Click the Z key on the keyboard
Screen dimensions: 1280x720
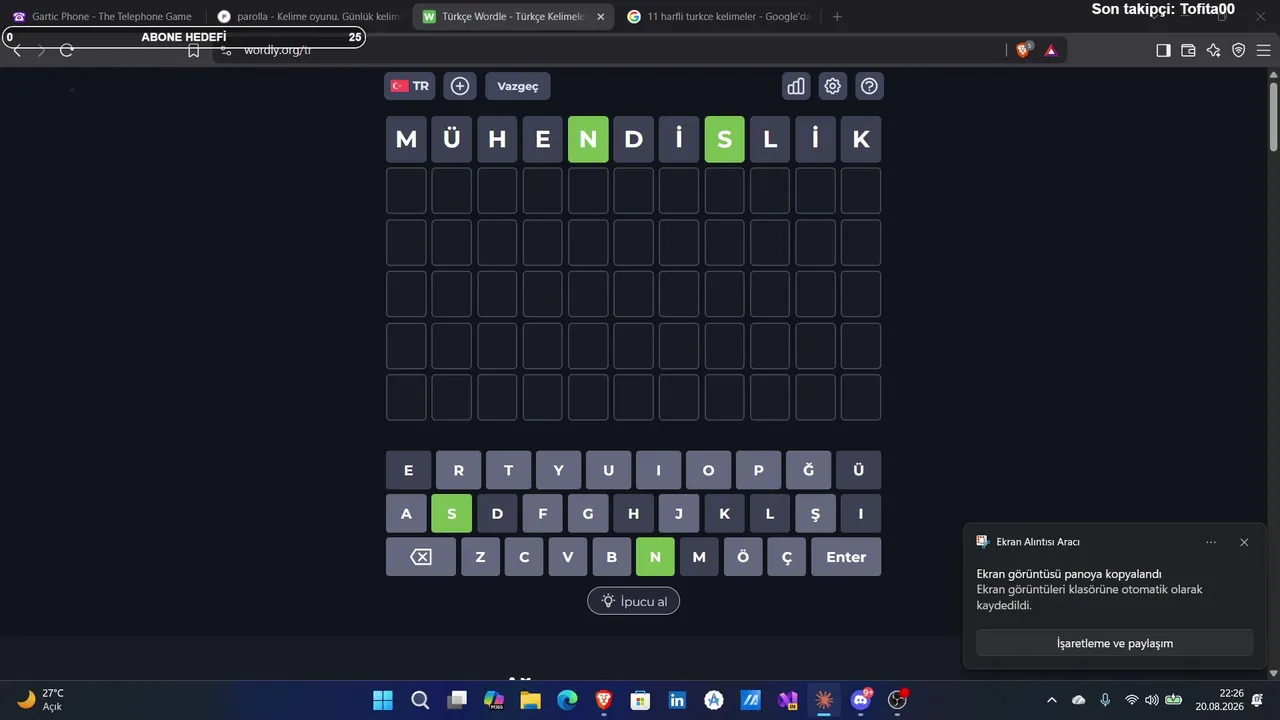[x=480, y=557]
